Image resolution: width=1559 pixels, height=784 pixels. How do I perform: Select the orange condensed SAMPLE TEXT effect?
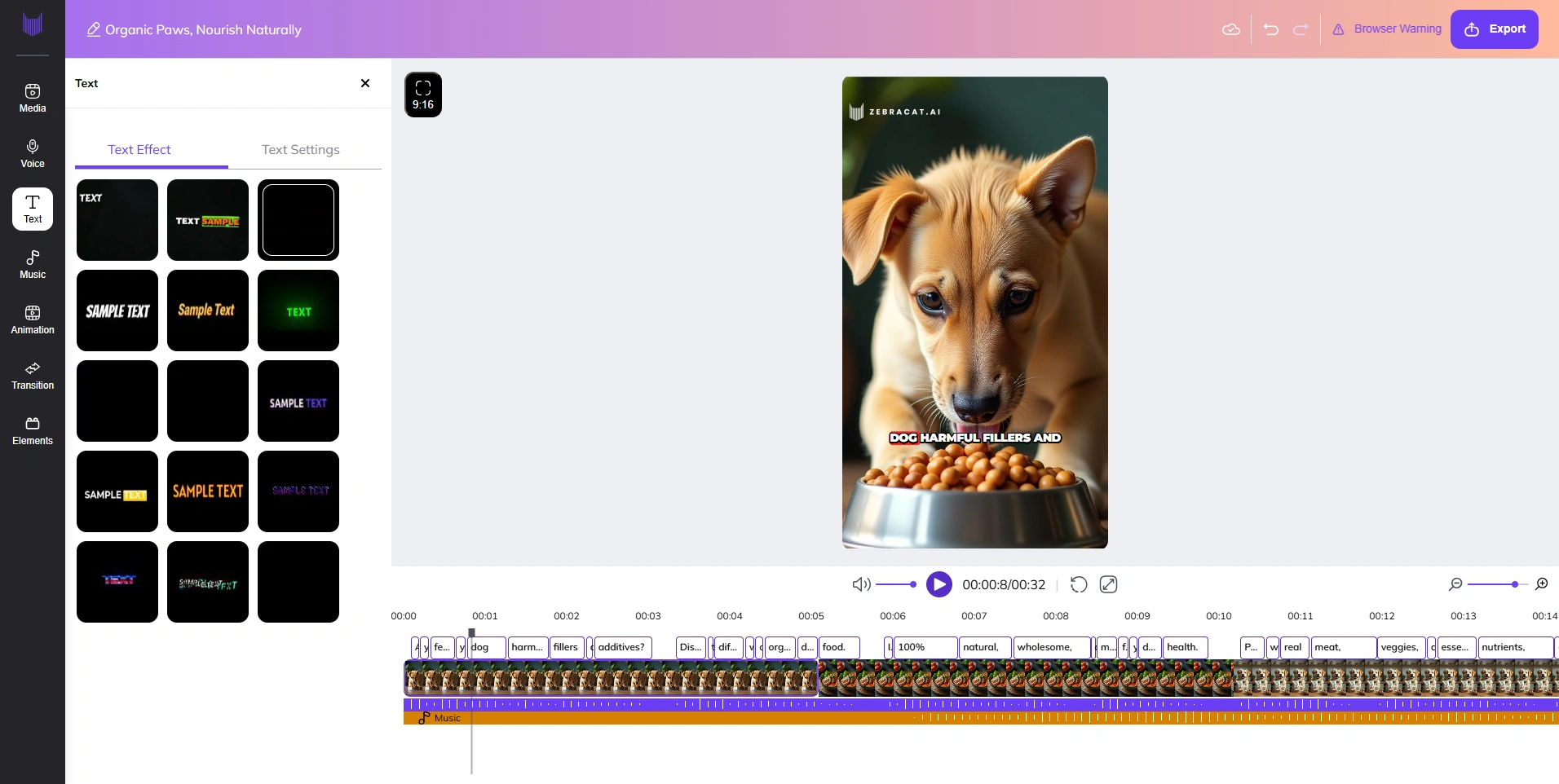coord(208,491)
